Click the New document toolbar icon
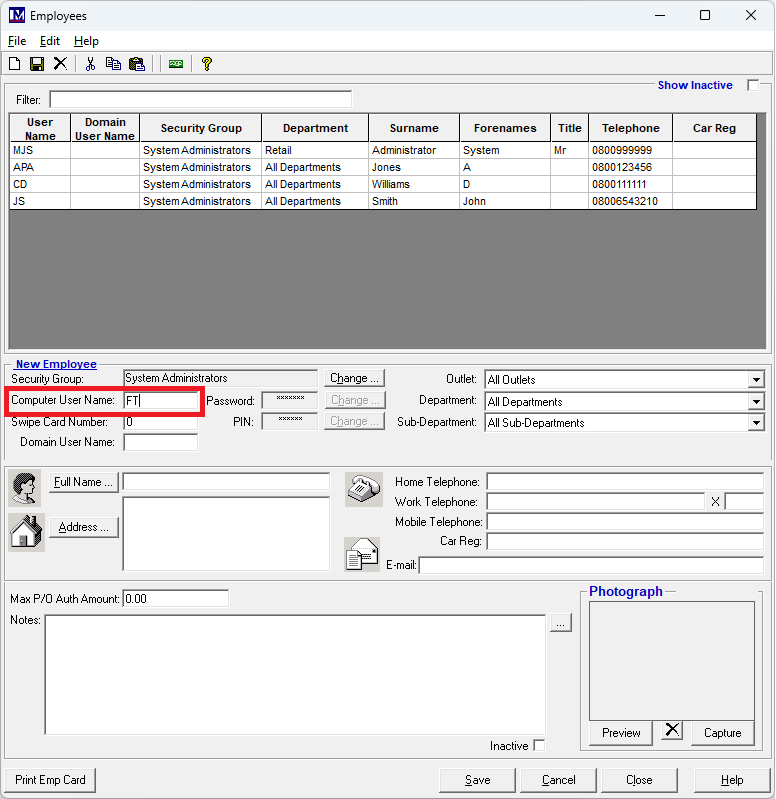 point(14,64)
